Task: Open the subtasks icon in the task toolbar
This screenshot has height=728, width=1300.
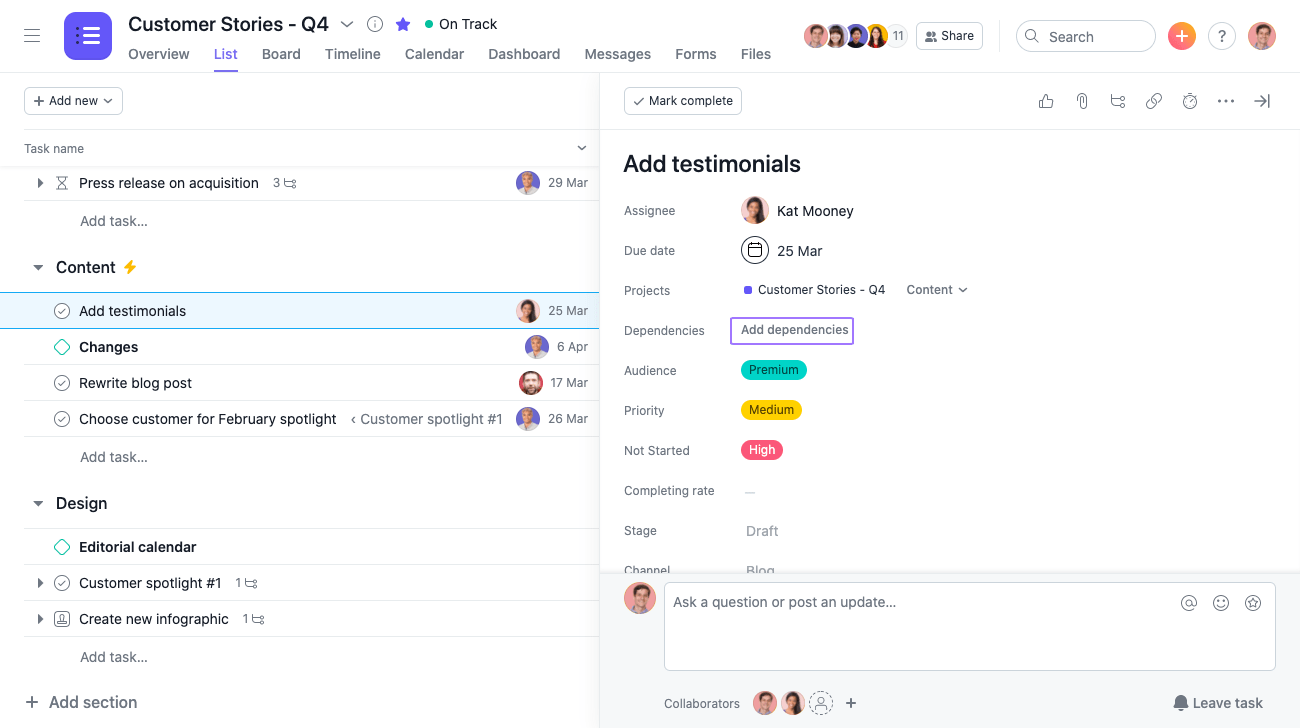Action: [x=1117, y=101]
